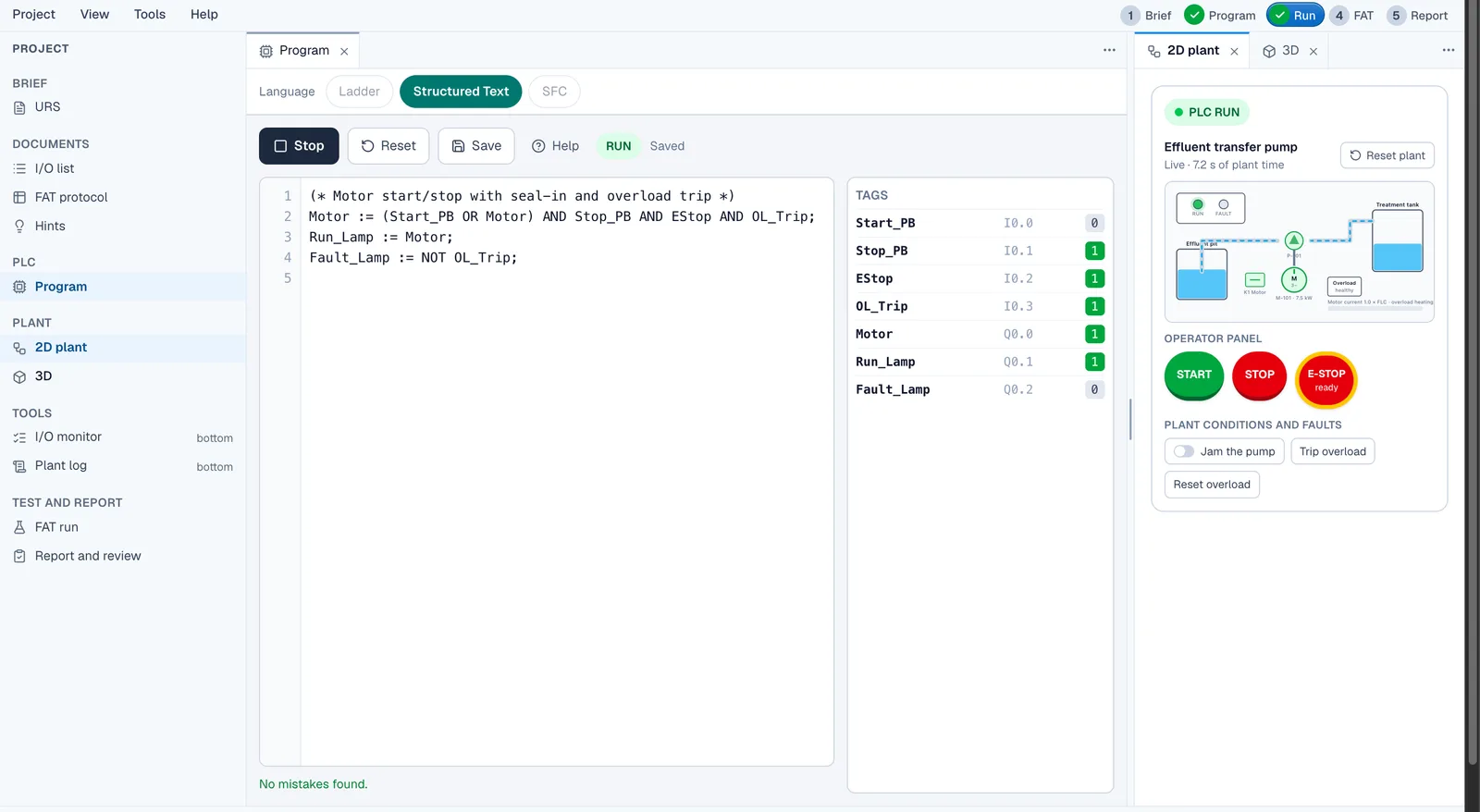Viewport: 1480px width, 812px height.
Task: Open the Tools menu
Action: click(150, 15)
